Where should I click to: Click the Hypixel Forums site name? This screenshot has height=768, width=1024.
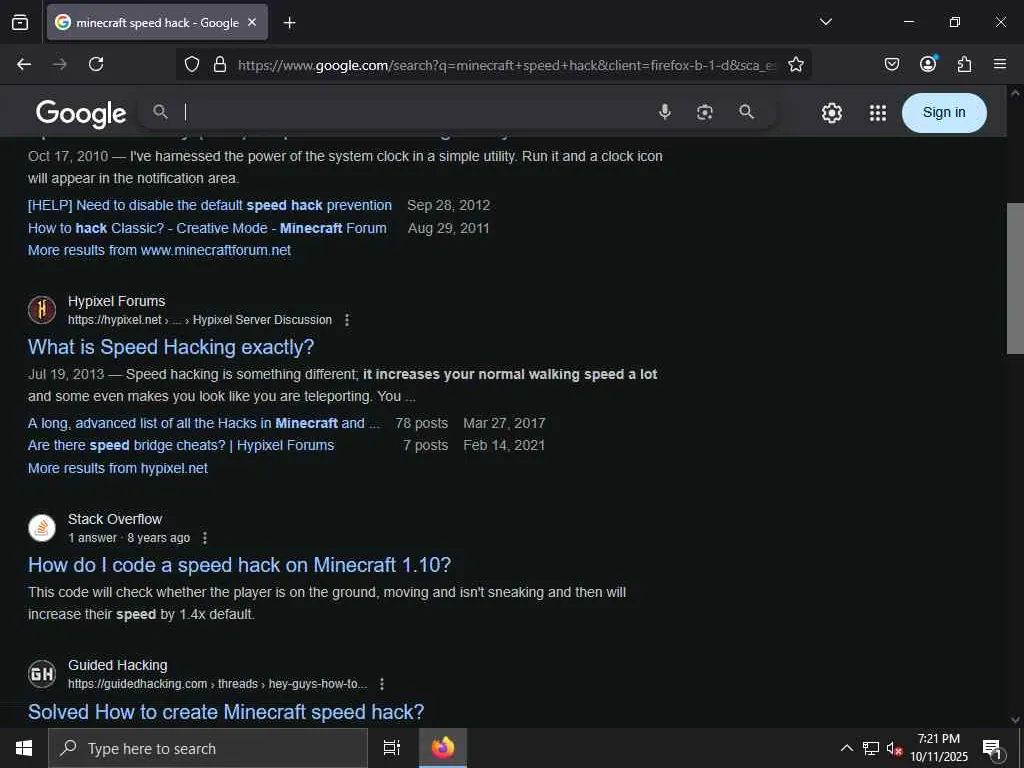pyautogui.click(x=116, y=301)
